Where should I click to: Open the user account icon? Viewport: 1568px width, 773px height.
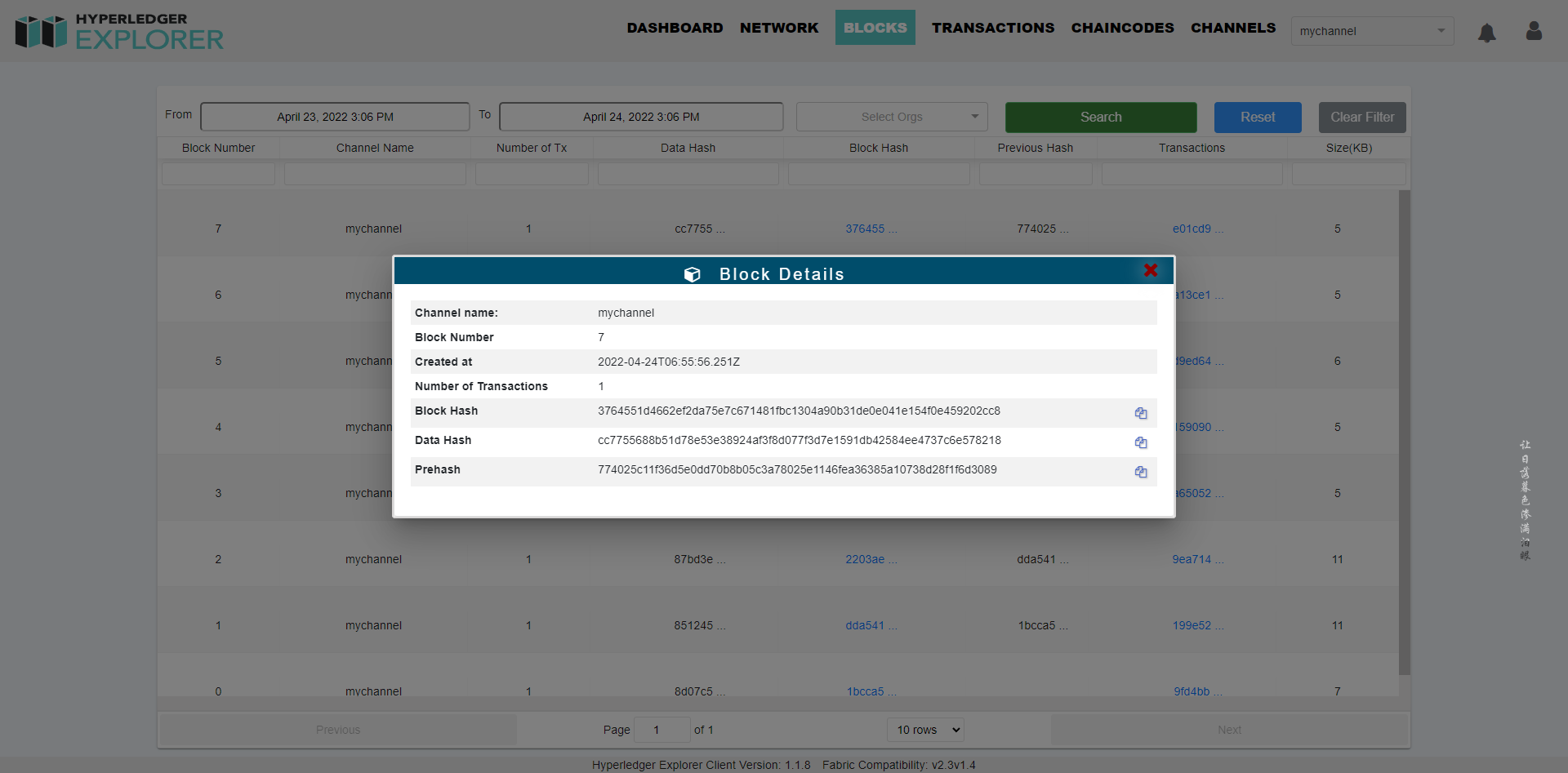click(x=1534, y=31)
